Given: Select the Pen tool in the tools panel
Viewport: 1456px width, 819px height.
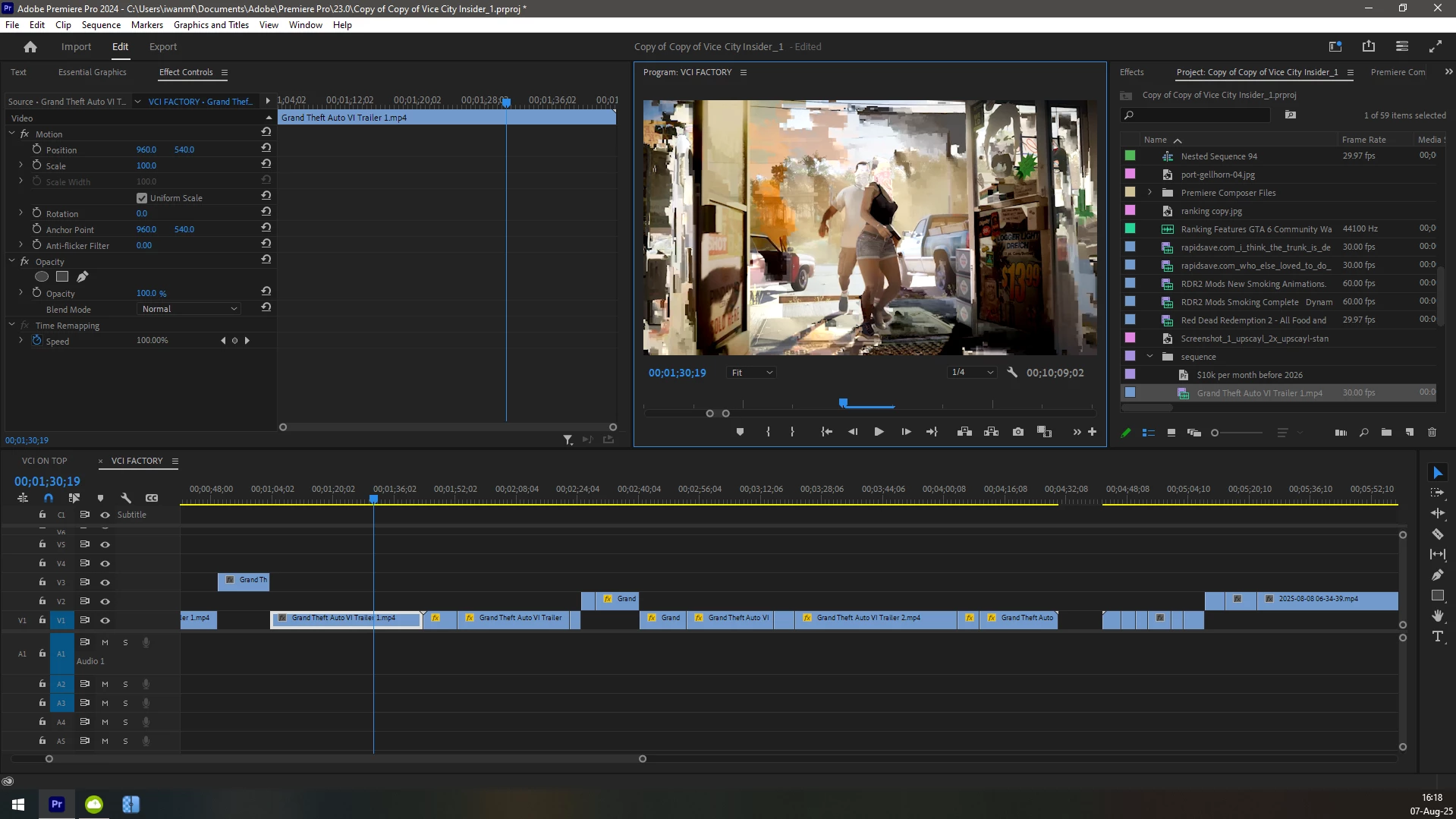Looking at the screenshot, I should (x=1437, y=575).
